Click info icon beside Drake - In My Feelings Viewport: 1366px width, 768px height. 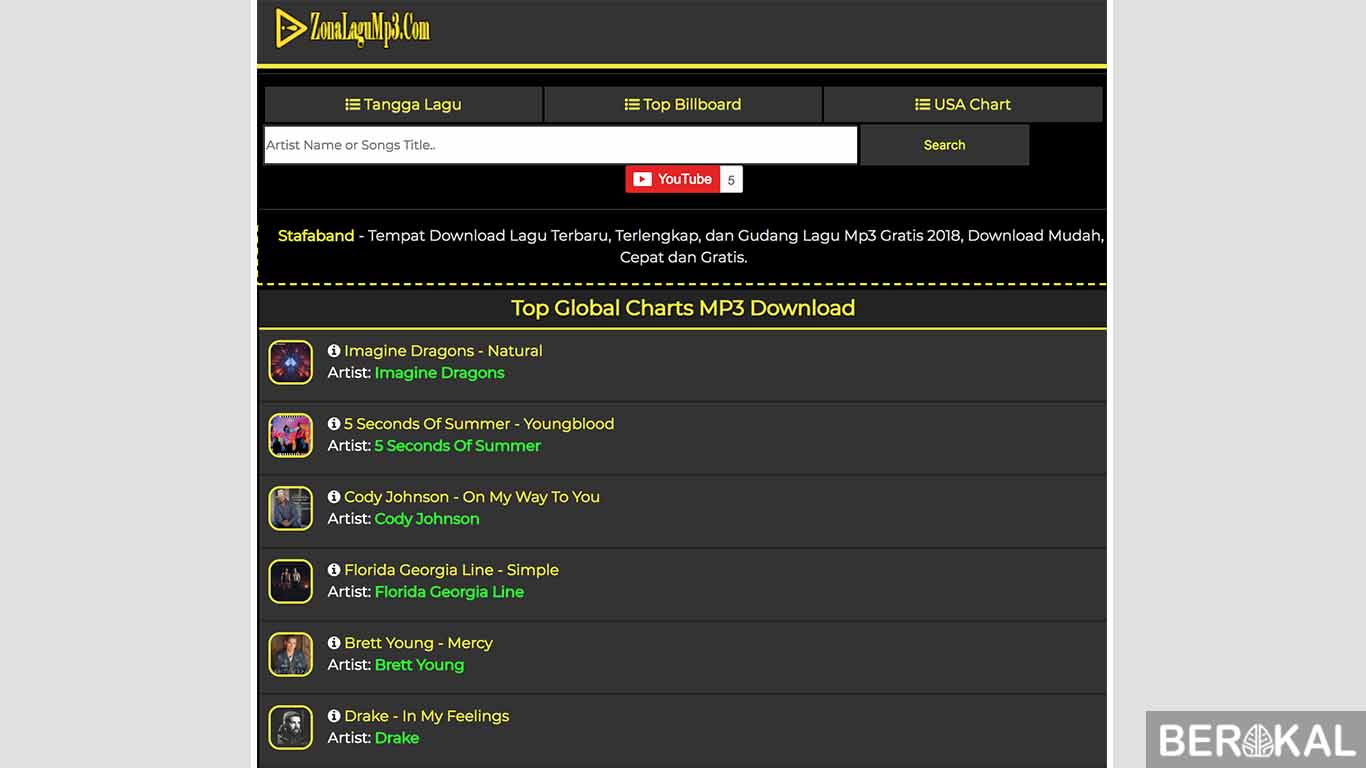point(334,716)
